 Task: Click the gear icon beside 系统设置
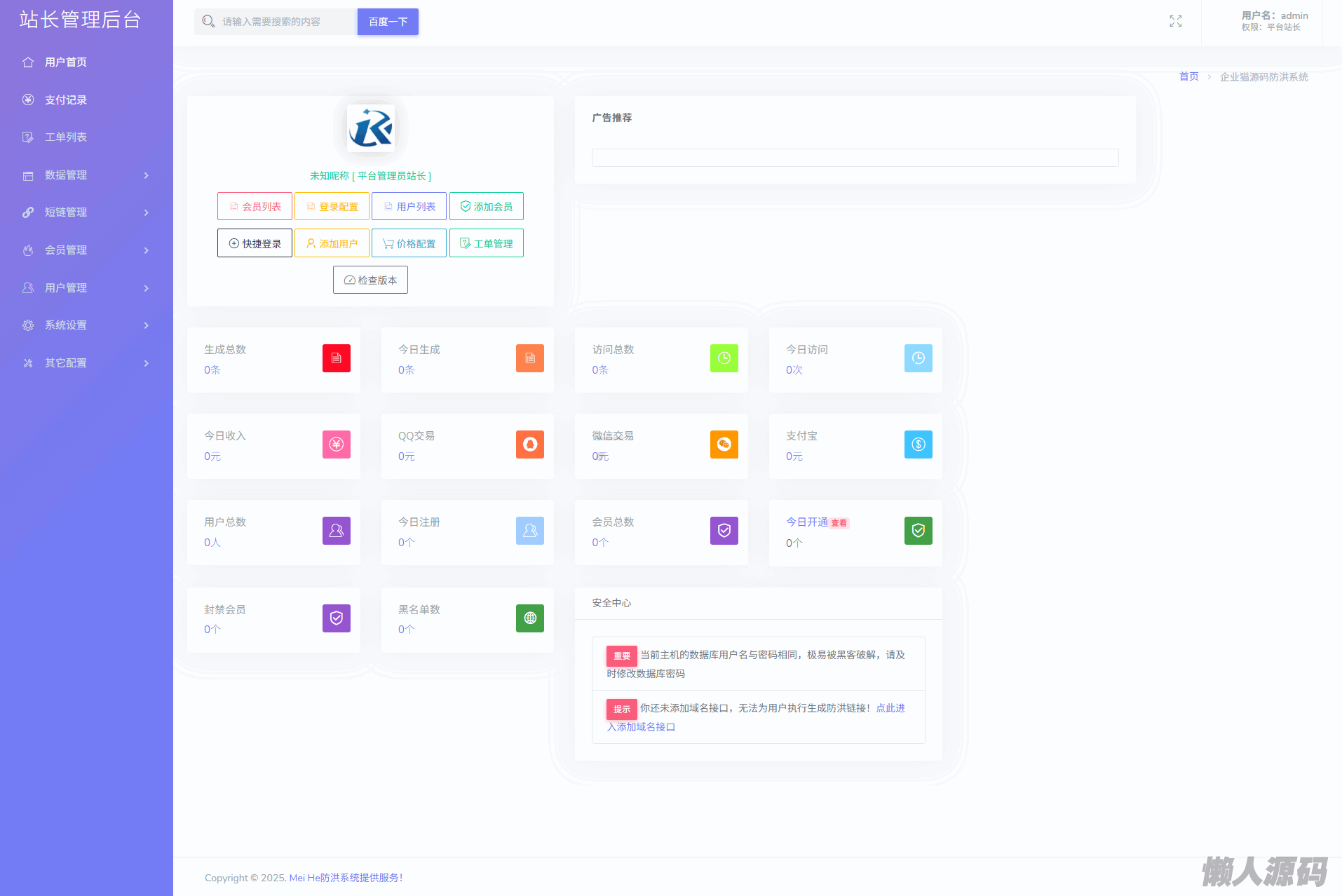28,325
